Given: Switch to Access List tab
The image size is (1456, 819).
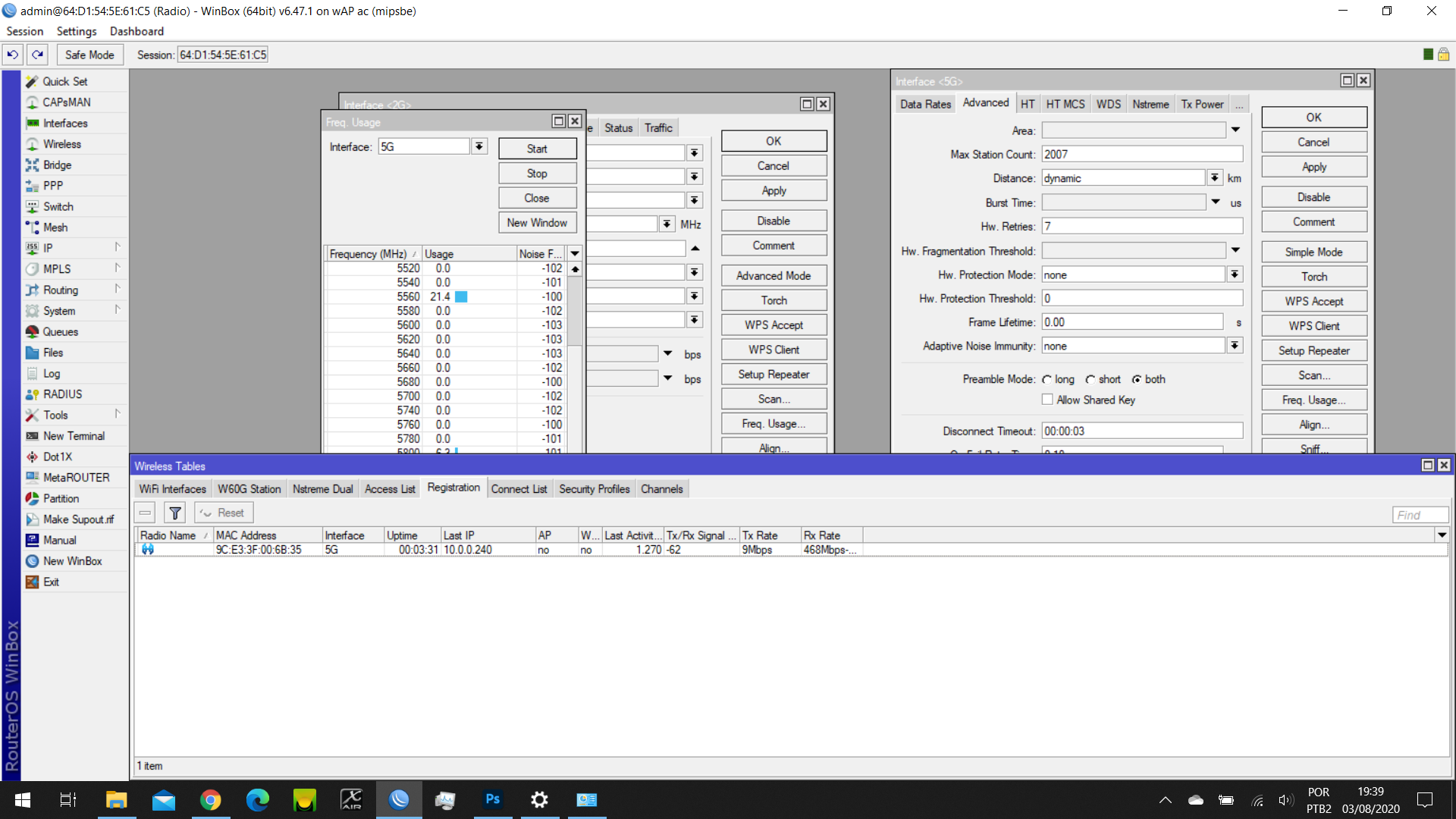Looking at the screenshot, I should (x=390, y=489).
